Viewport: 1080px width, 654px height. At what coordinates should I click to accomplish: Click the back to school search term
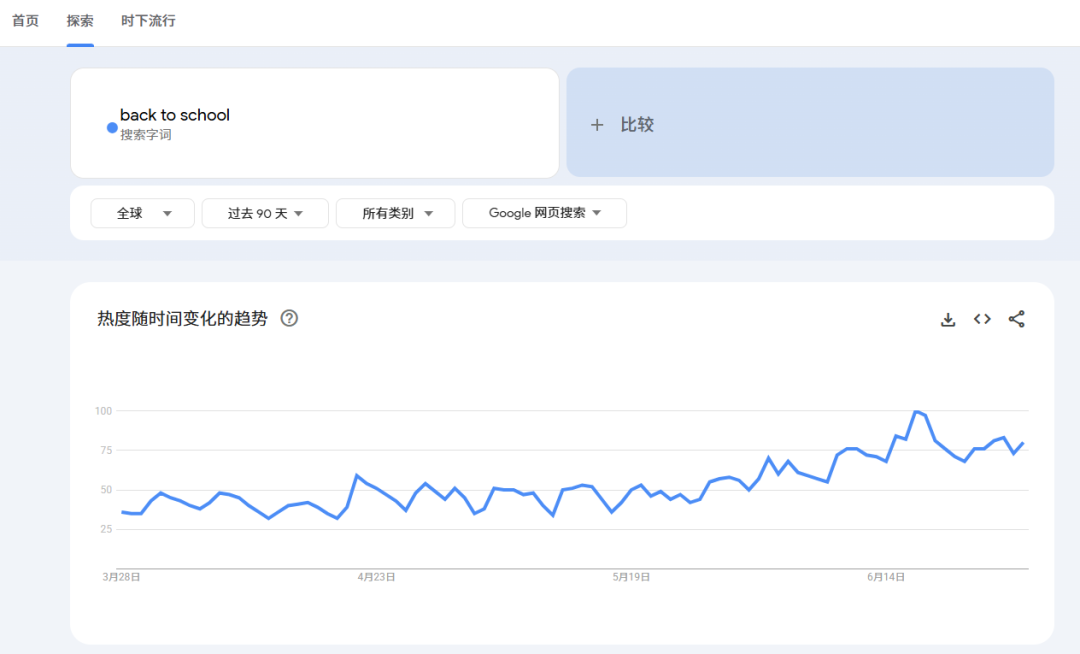click(x=175, y=115)
